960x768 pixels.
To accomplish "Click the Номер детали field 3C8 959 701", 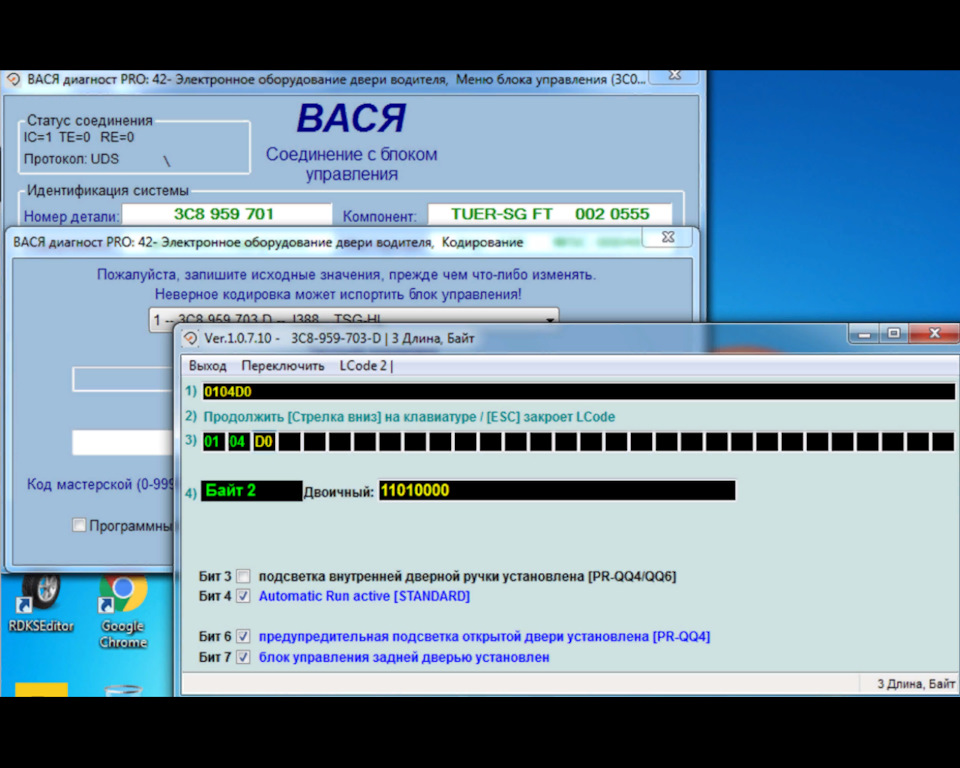I will coord(227,214).
